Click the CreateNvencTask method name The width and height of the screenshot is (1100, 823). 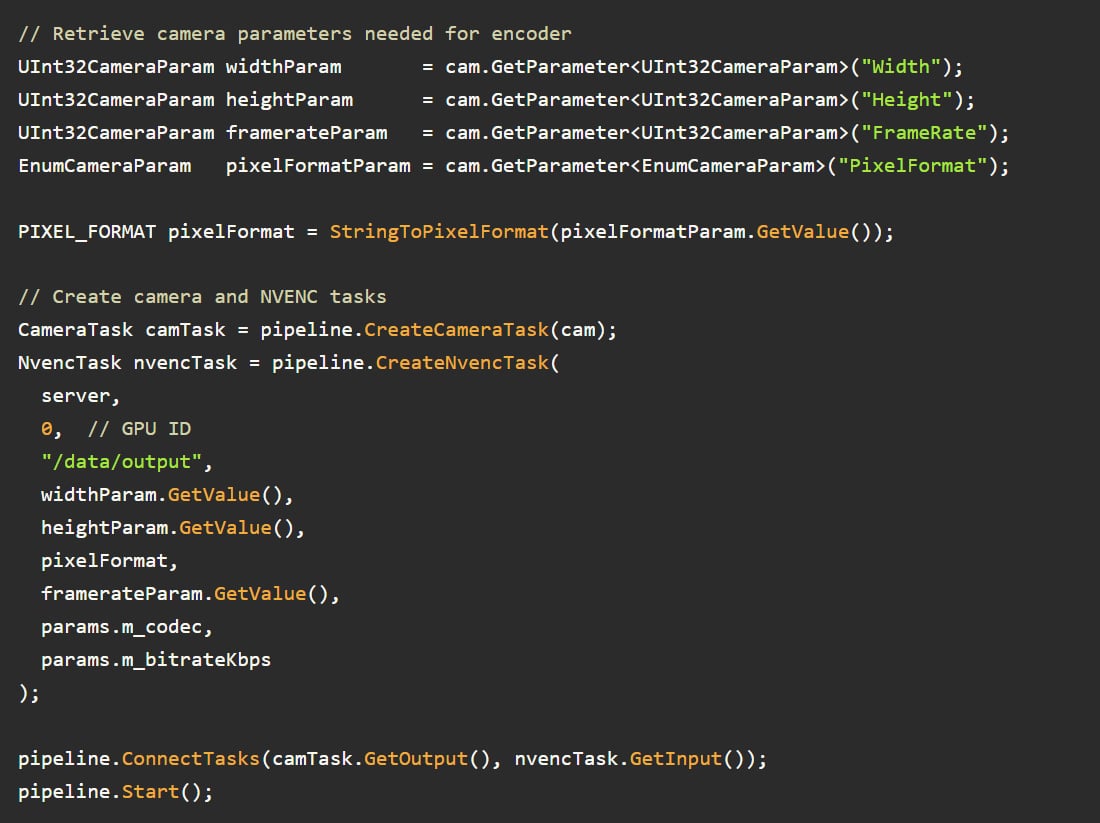click(x=462, y=363)
